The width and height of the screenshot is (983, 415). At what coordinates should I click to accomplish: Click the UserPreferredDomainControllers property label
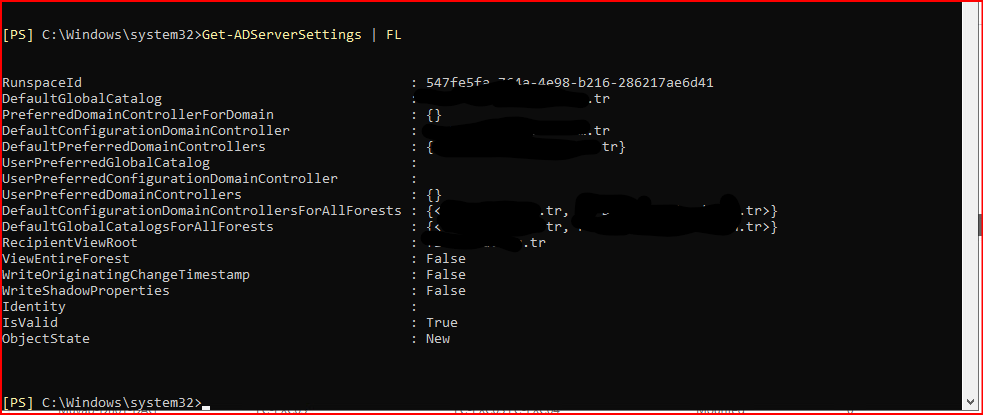click(x=122, y=195)
